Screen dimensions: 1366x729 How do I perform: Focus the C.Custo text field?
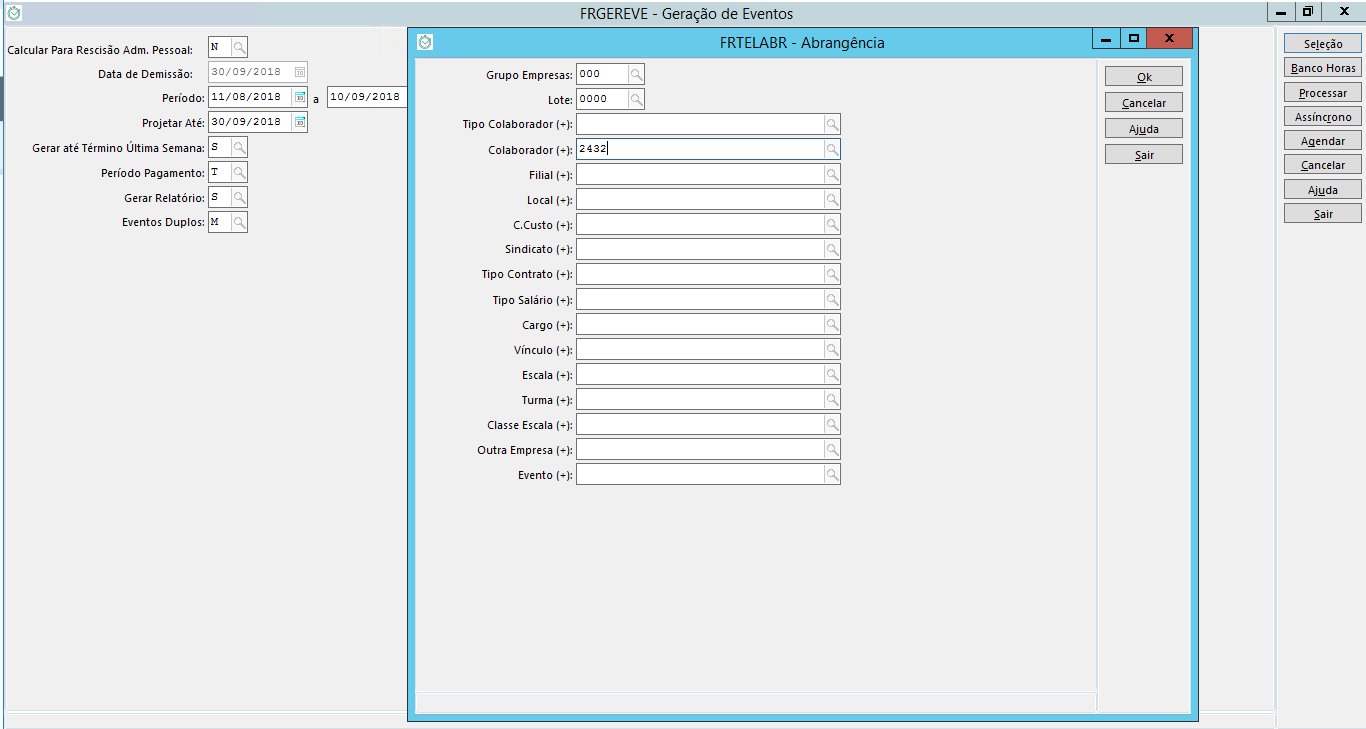pyautogui.click(x=699, y=225)
